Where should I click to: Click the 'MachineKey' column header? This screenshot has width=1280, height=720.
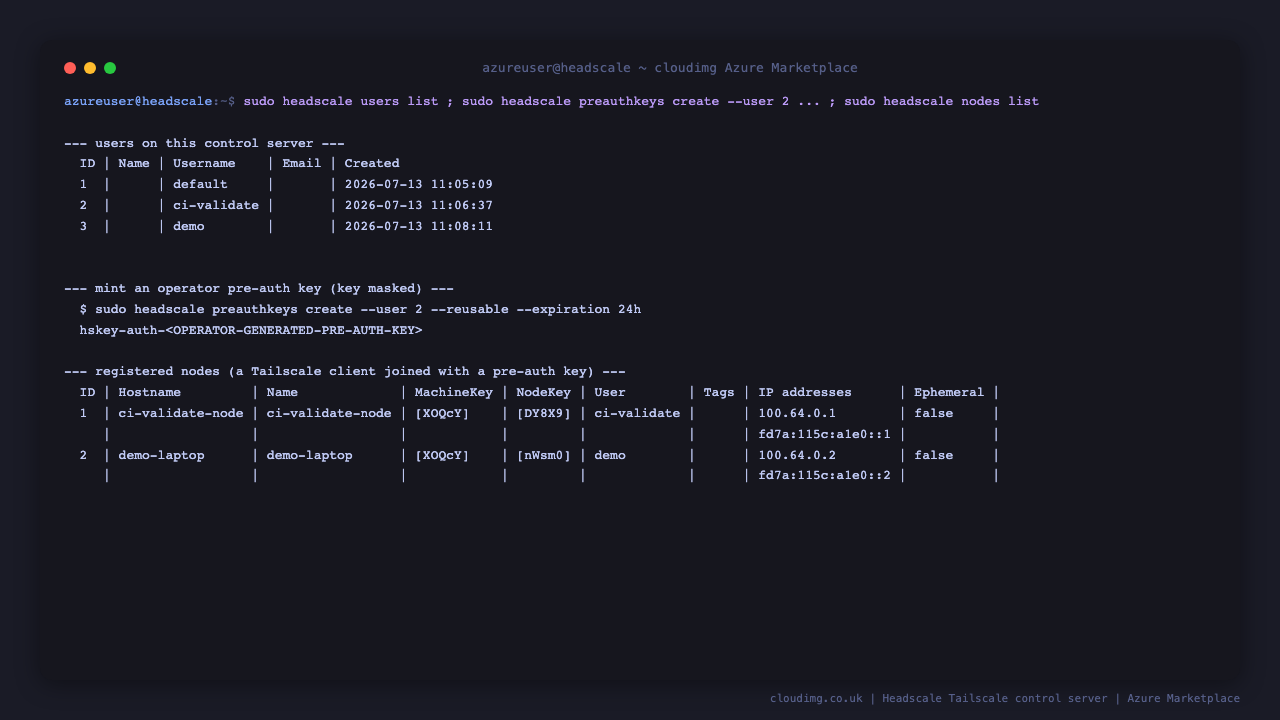point(454,392)
